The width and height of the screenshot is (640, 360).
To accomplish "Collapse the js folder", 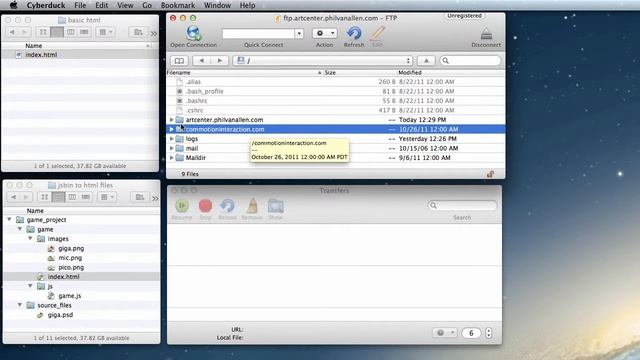I will click(30, 286).
